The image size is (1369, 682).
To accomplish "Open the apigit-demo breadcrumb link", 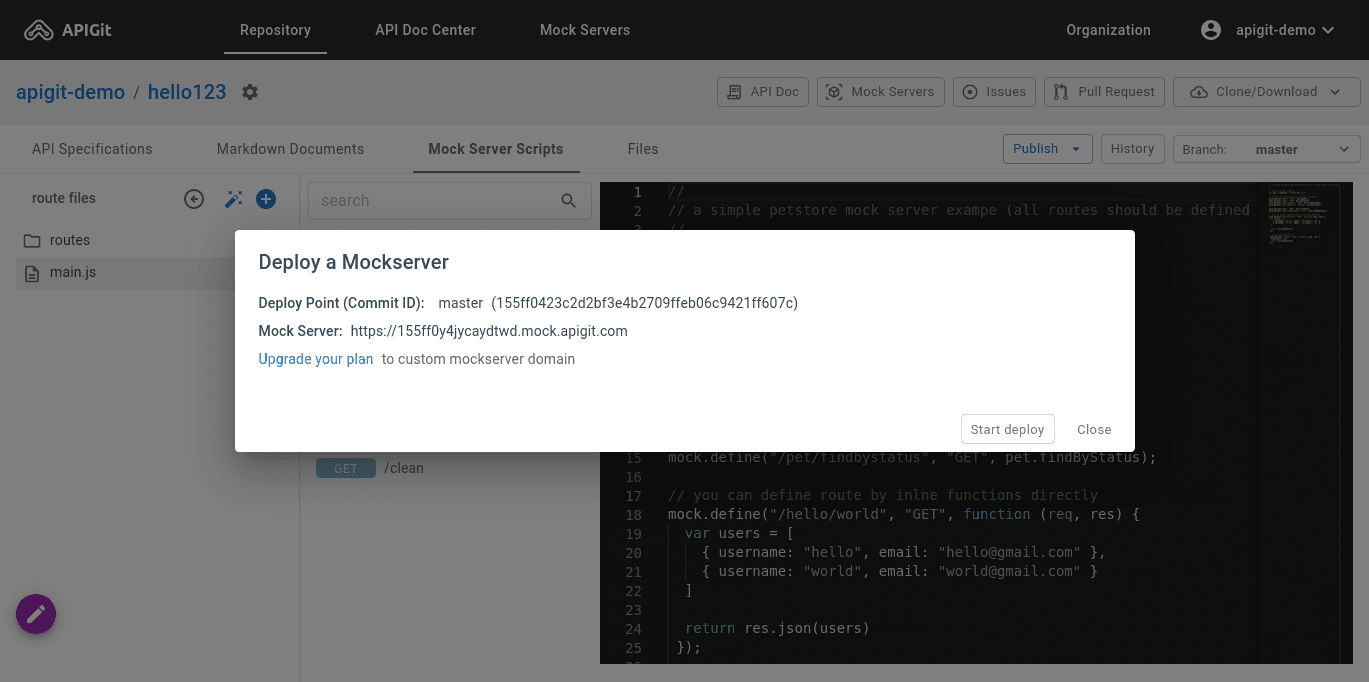I will coord(70,92).
